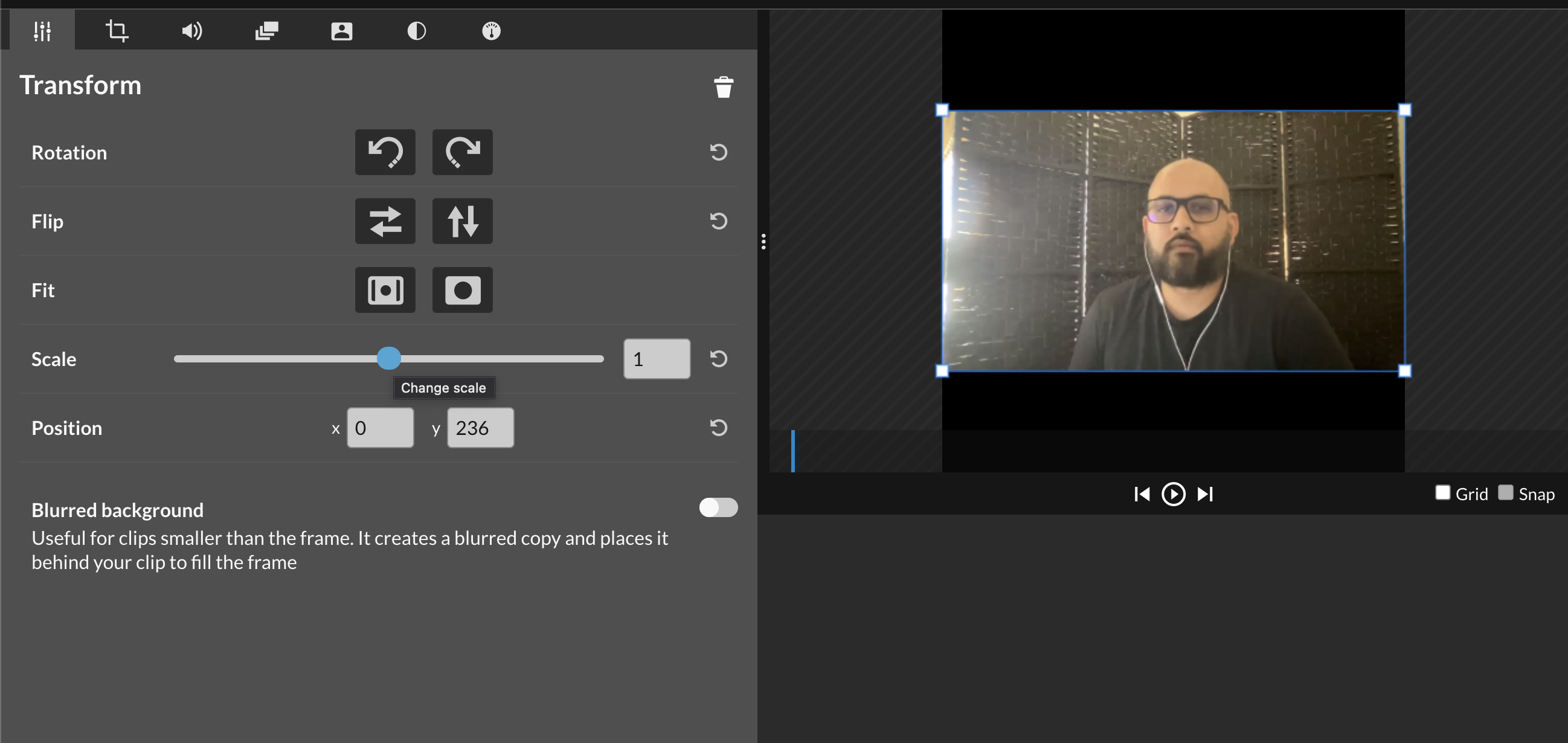Open the contrast color adjustment tab
The height and width of the screenshot is (743, 1568).
[x=416, y=30]
